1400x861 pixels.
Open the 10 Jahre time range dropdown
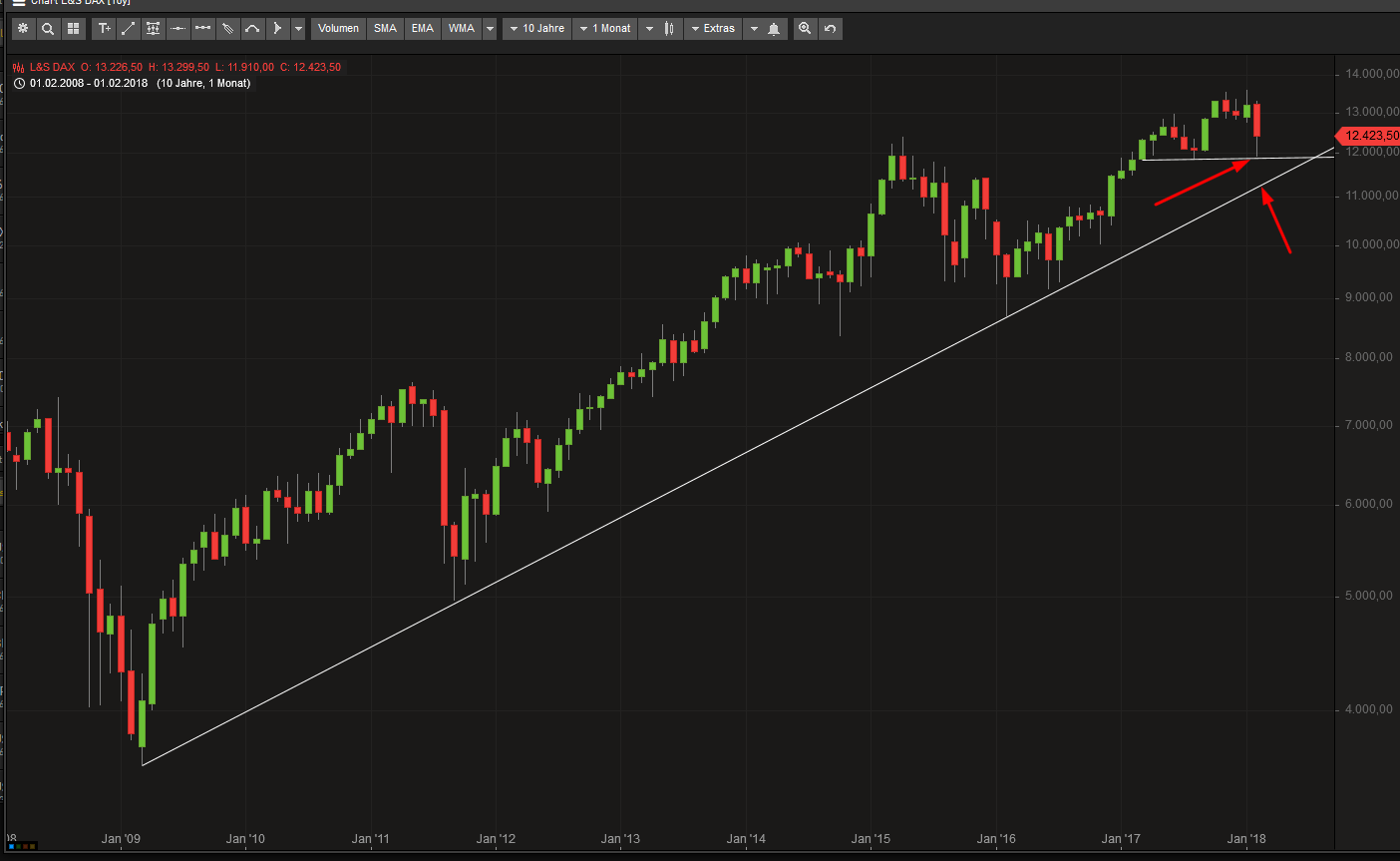(x=536, y=29)
